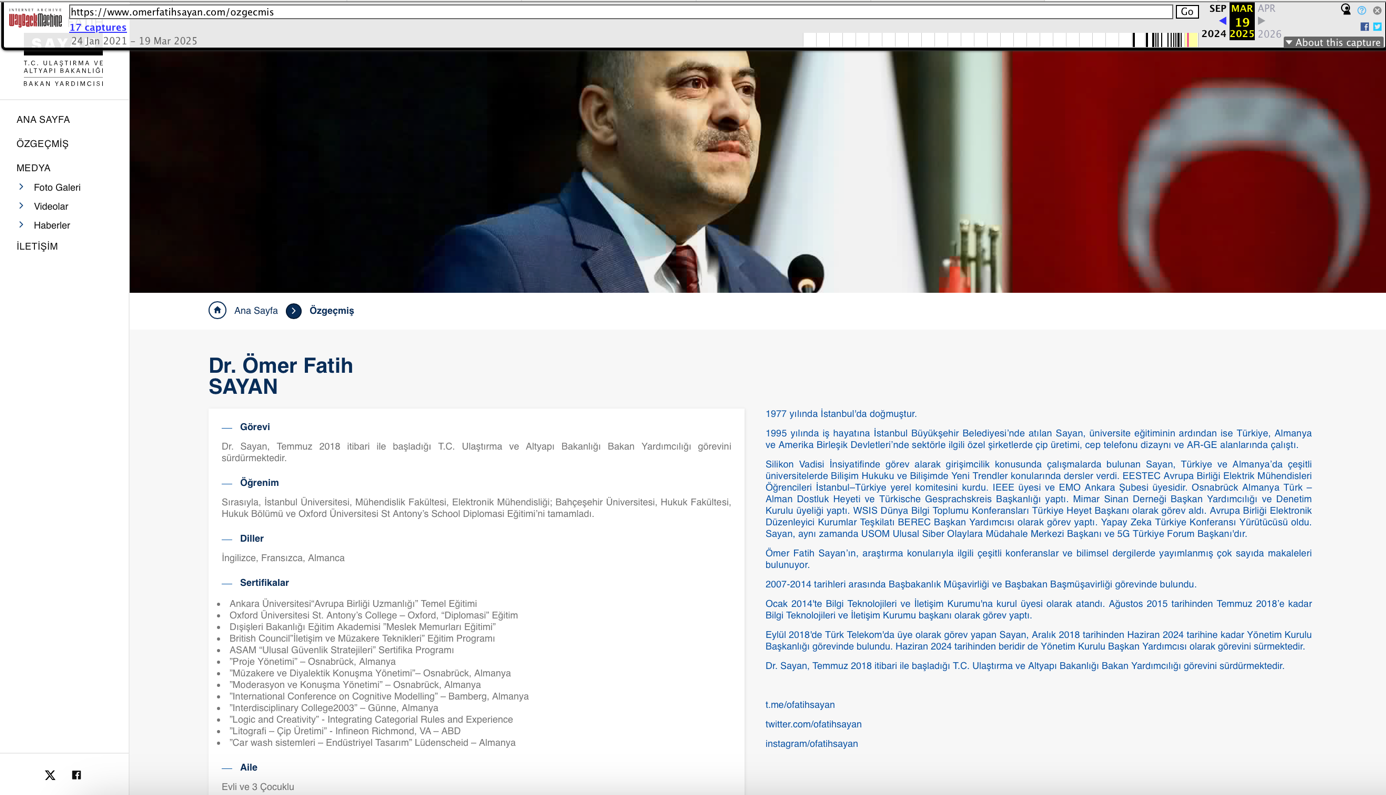This screenshot has width=1386, height=795.
Task: Go to the previous capture blue arrow
Action: (1222, 21)
